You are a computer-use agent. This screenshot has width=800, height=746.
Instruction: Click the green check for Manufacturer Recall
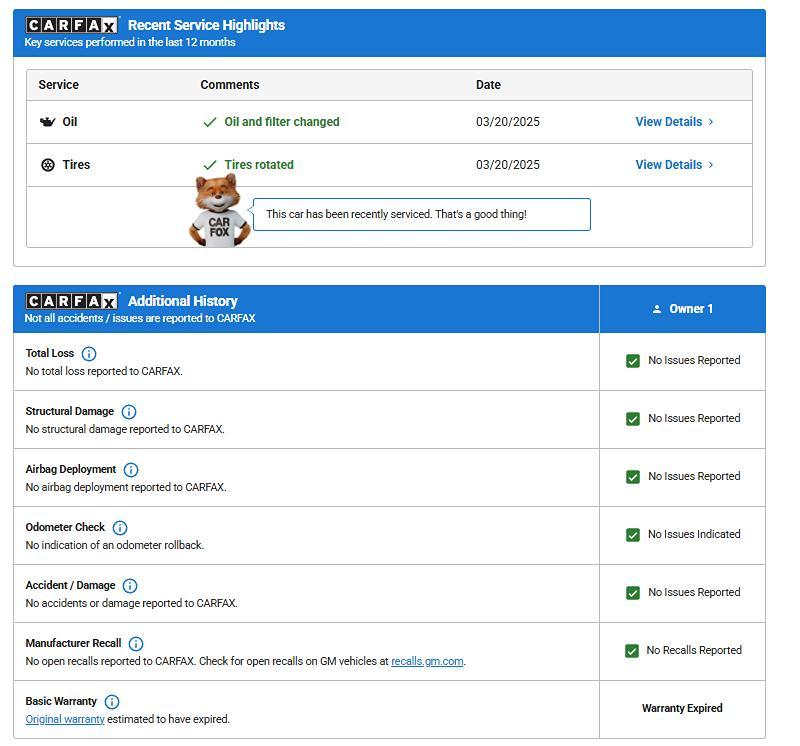(x=632, y=651)
